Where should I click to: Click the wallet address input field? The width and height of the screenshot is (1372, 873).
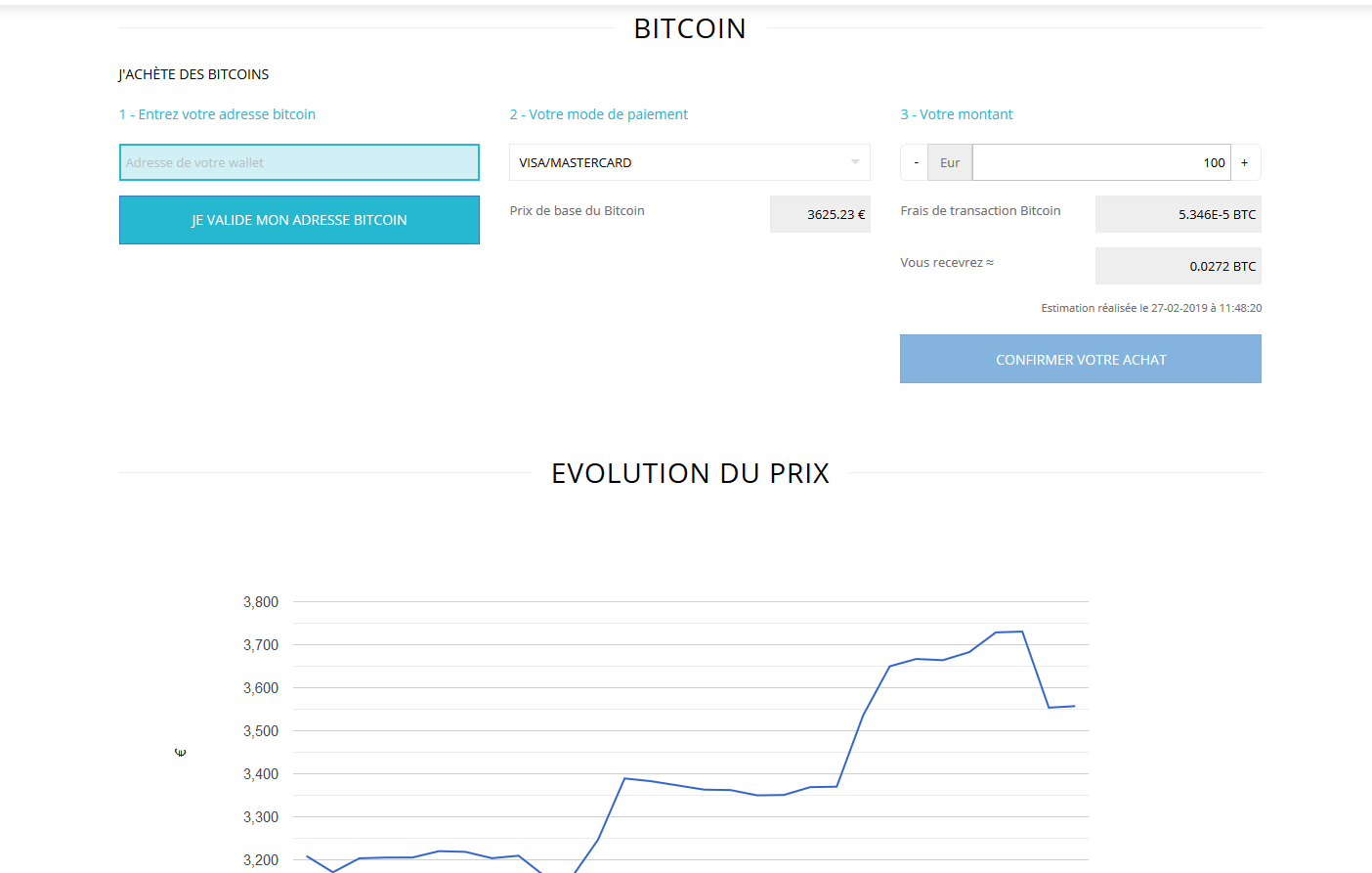point(299,162)
